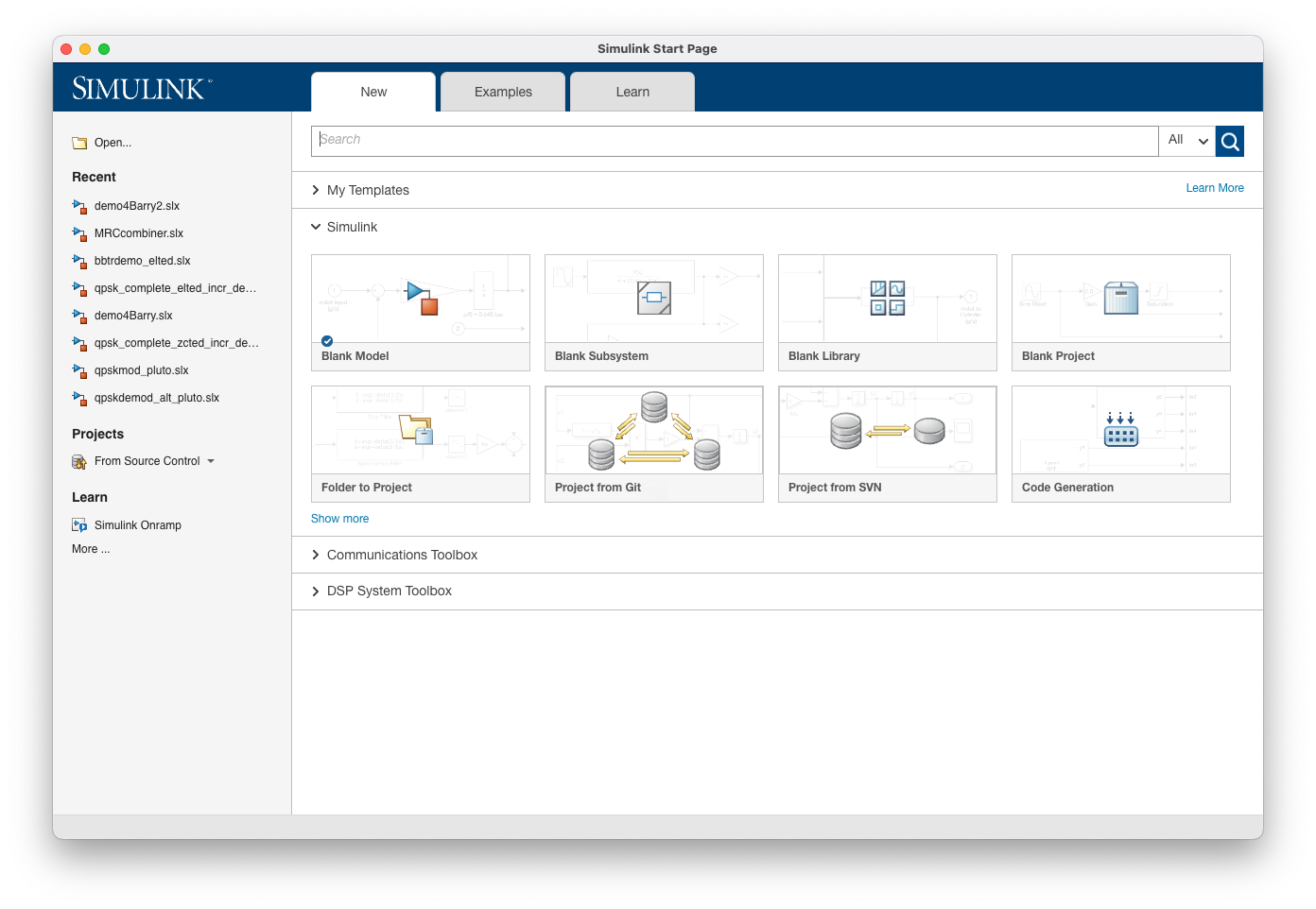Click the Folder to Project folder icon
The height and width of the screenshot is (909, 1316).
pos(416,429)
